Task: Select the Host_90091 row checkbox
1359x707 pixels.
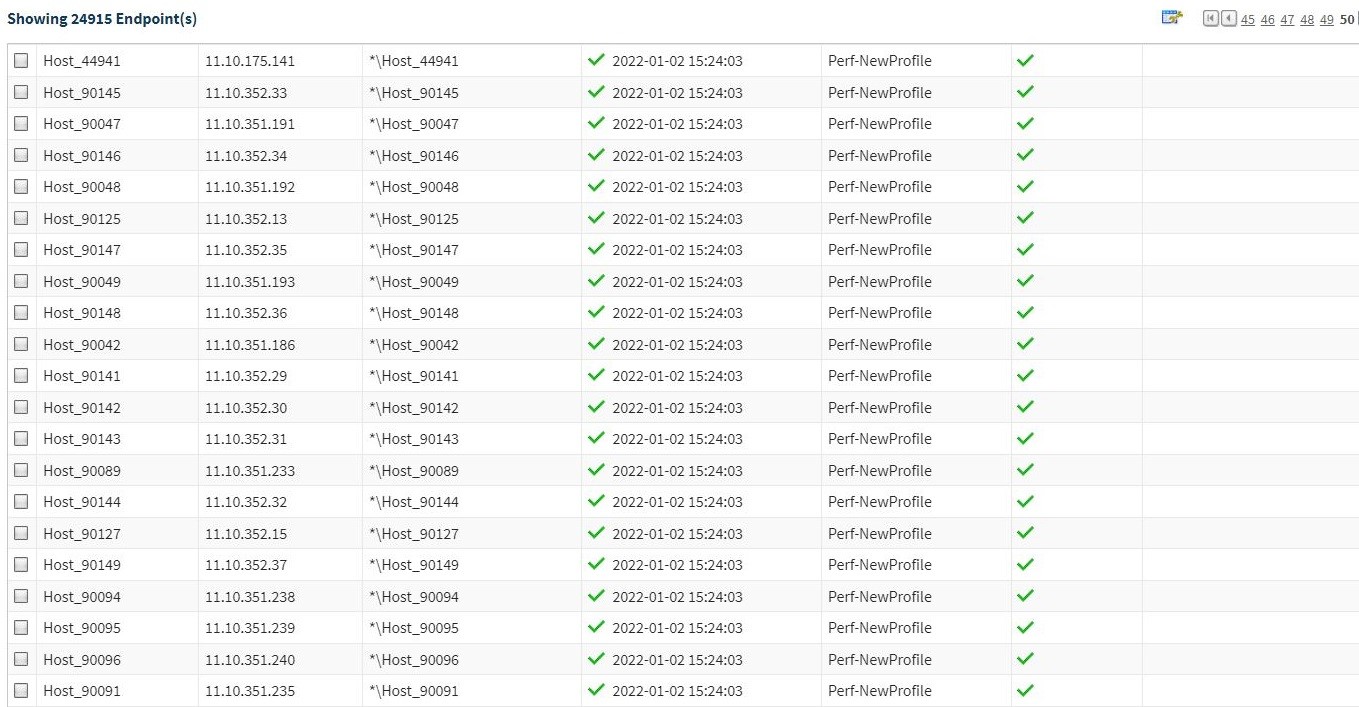Action: click(21, 691)
